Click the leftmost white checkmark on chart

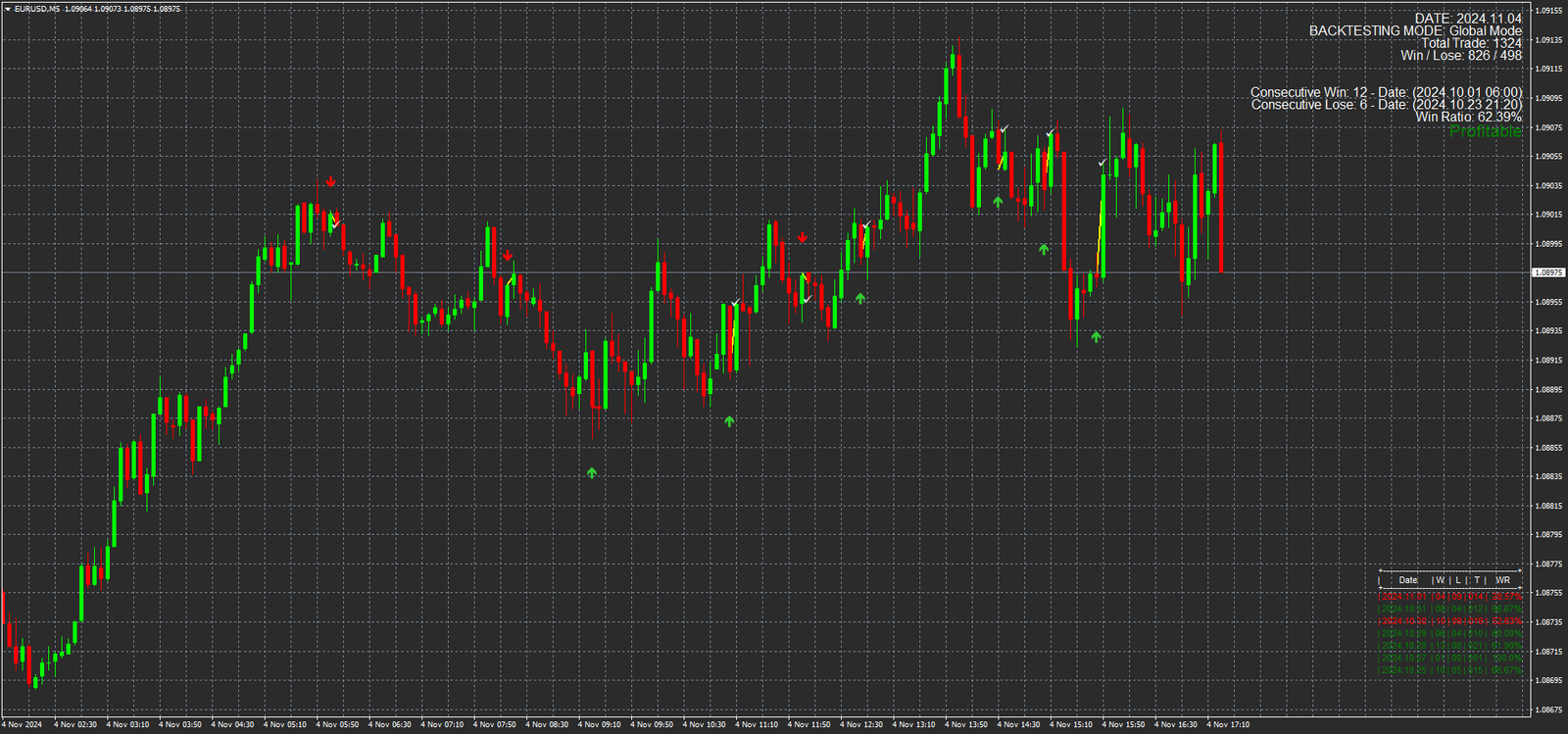point(336,224)
